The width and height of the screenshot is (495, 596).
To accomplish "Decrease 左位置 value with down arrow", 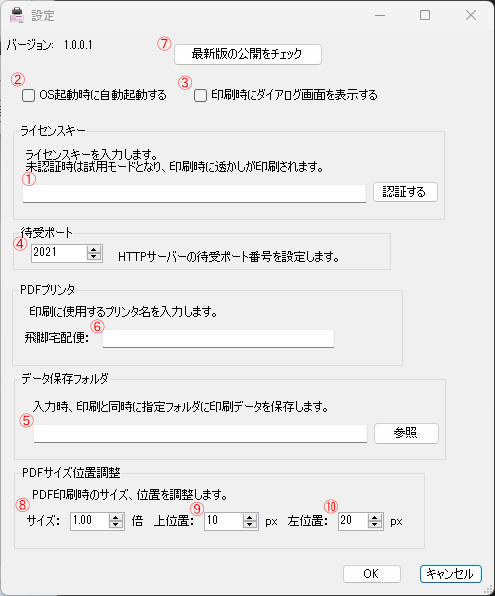I will pyautogui.click(x=374, y=525).
